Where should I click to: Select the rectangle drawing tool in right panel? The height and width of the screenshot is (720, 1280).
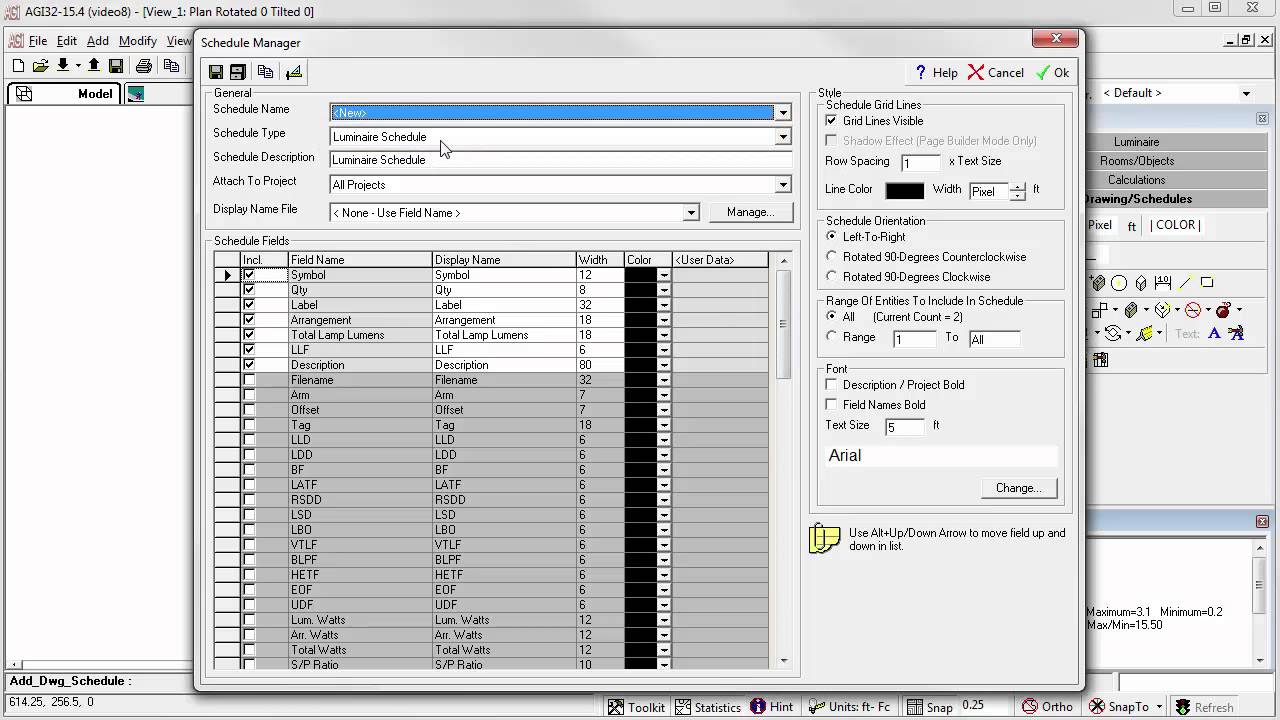click(1207, 283)
